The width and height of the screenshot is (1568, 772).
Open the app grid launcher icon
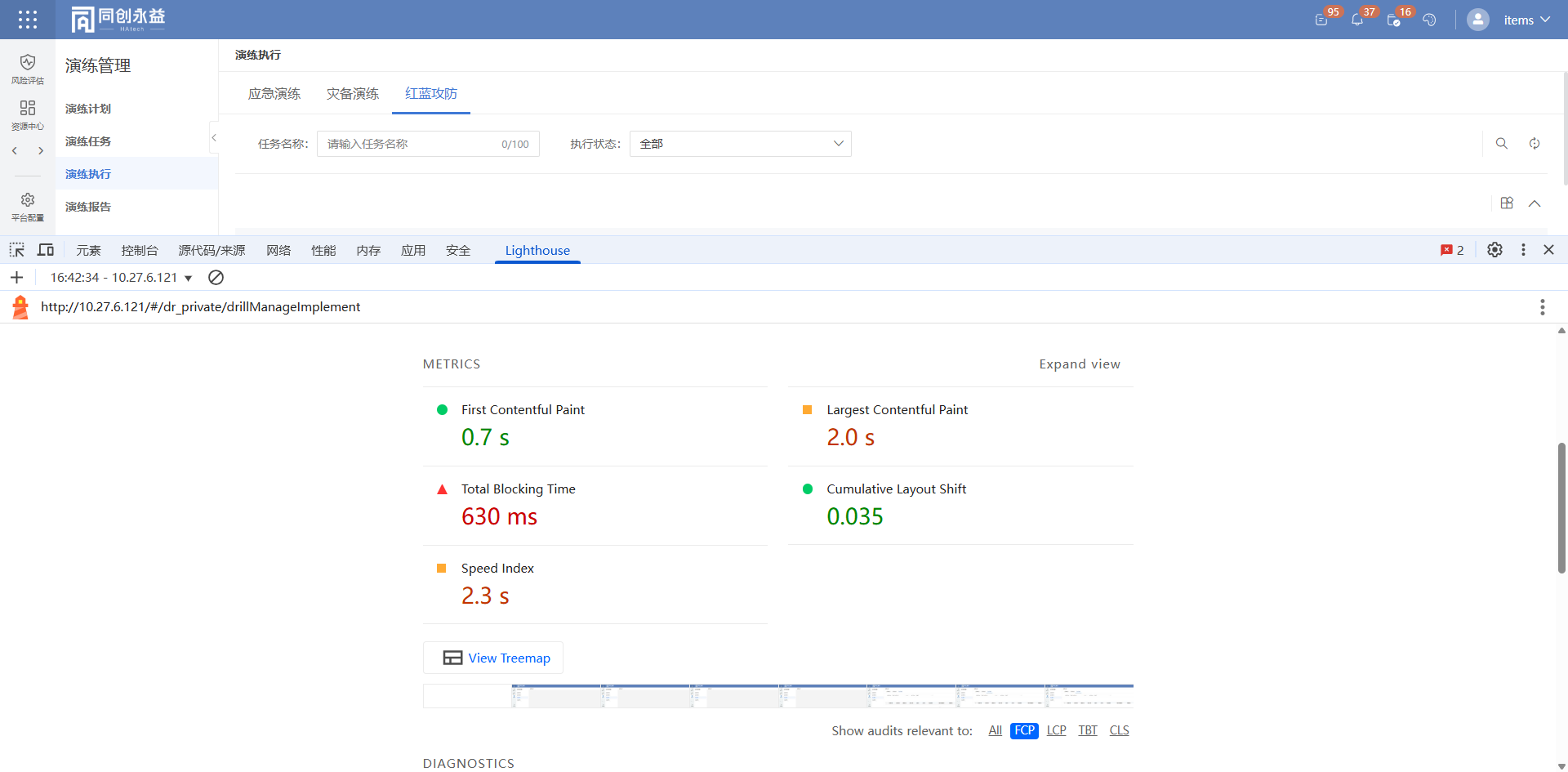(x=28, y=20)
